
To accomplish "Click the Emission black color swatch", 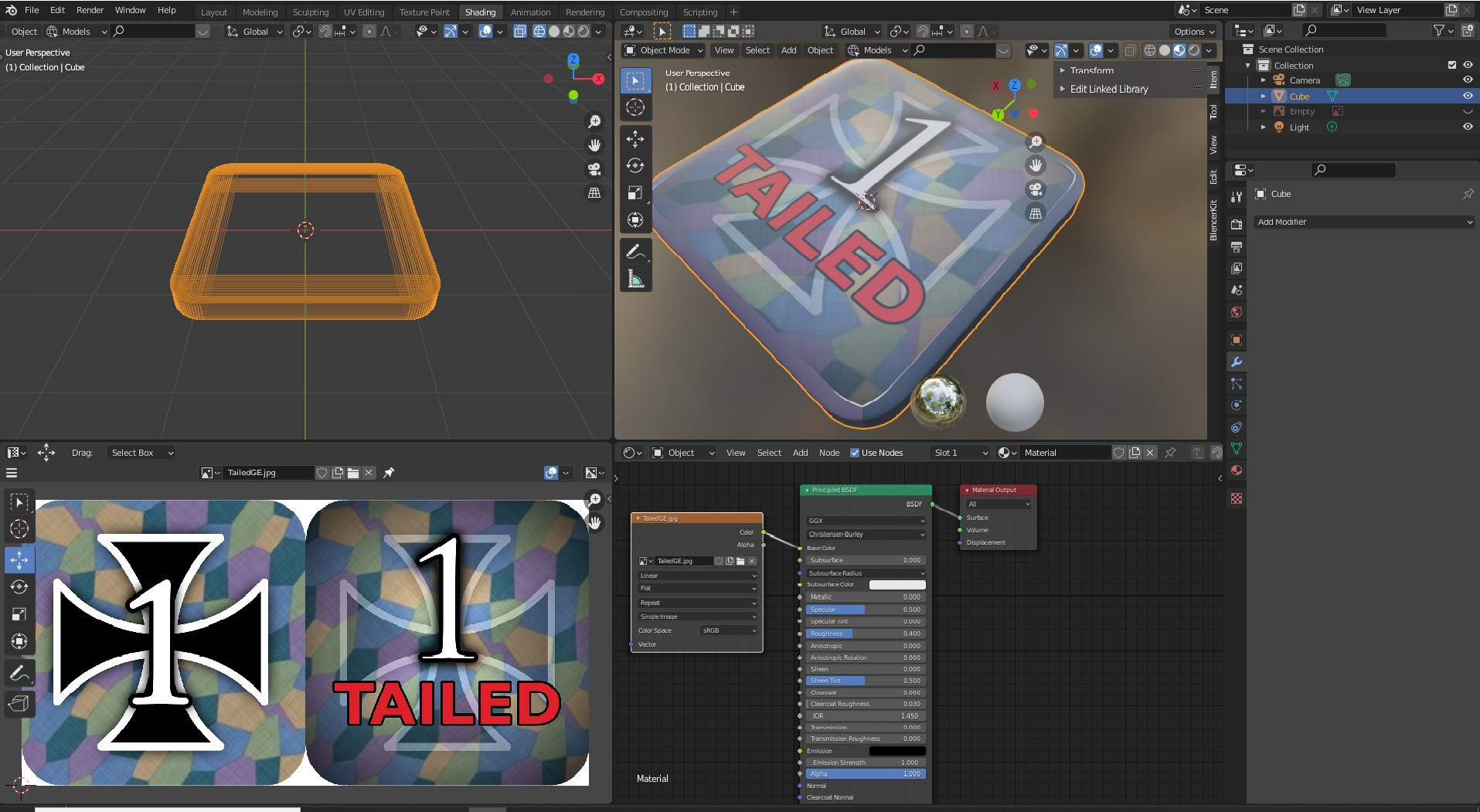I will (x=897, y=751).
